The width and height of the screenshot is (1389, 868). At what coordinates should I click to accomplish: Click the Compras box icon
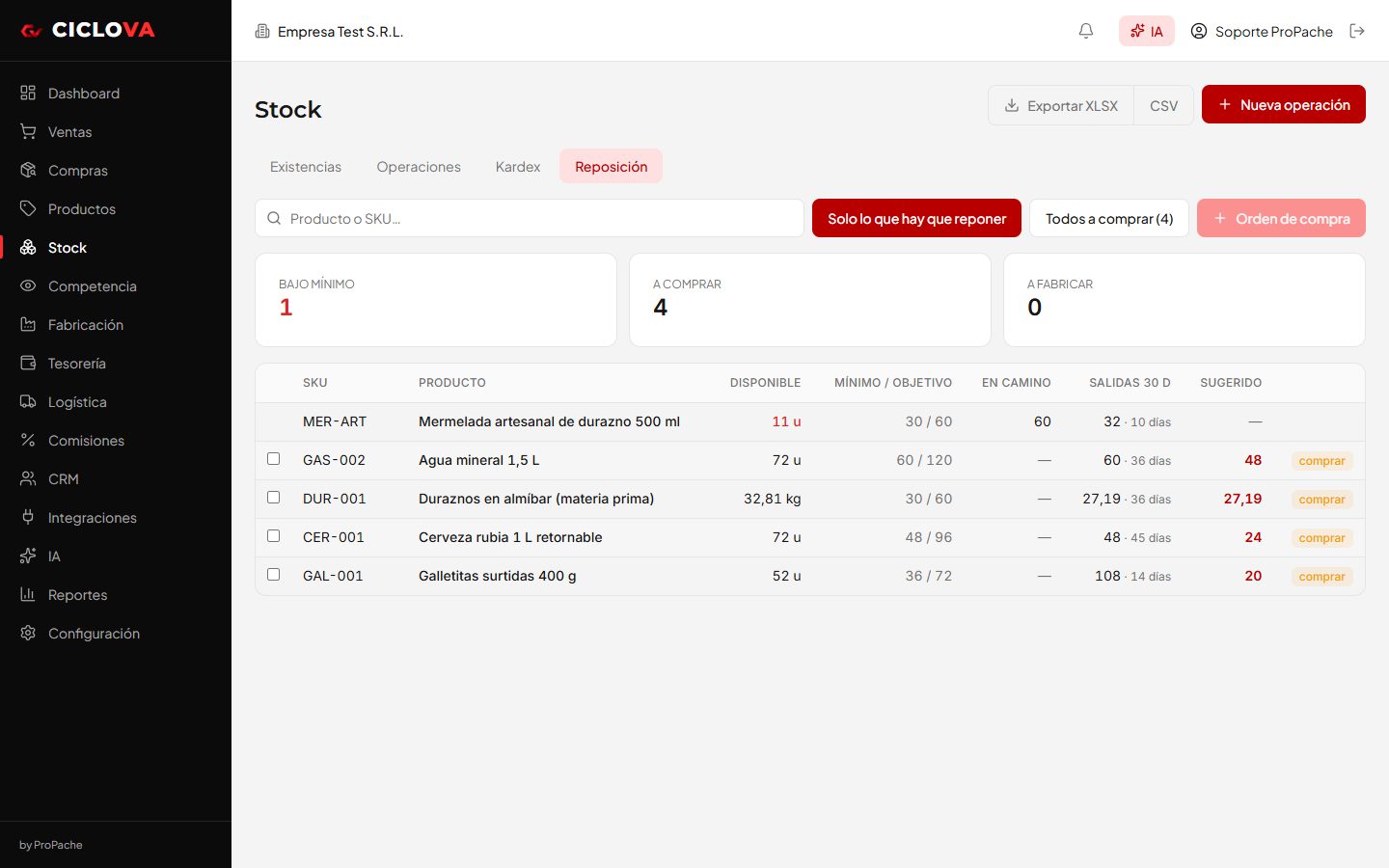(x=28, y=170)
